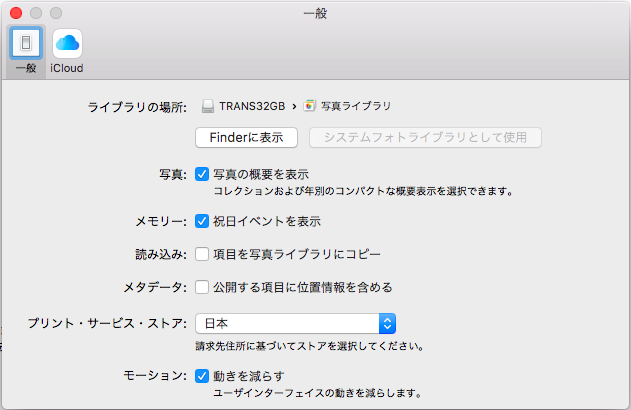Toggle 祝日イベントを表示 checkbox
Screen dimensions: 631x410
click(x=202, y=221)
